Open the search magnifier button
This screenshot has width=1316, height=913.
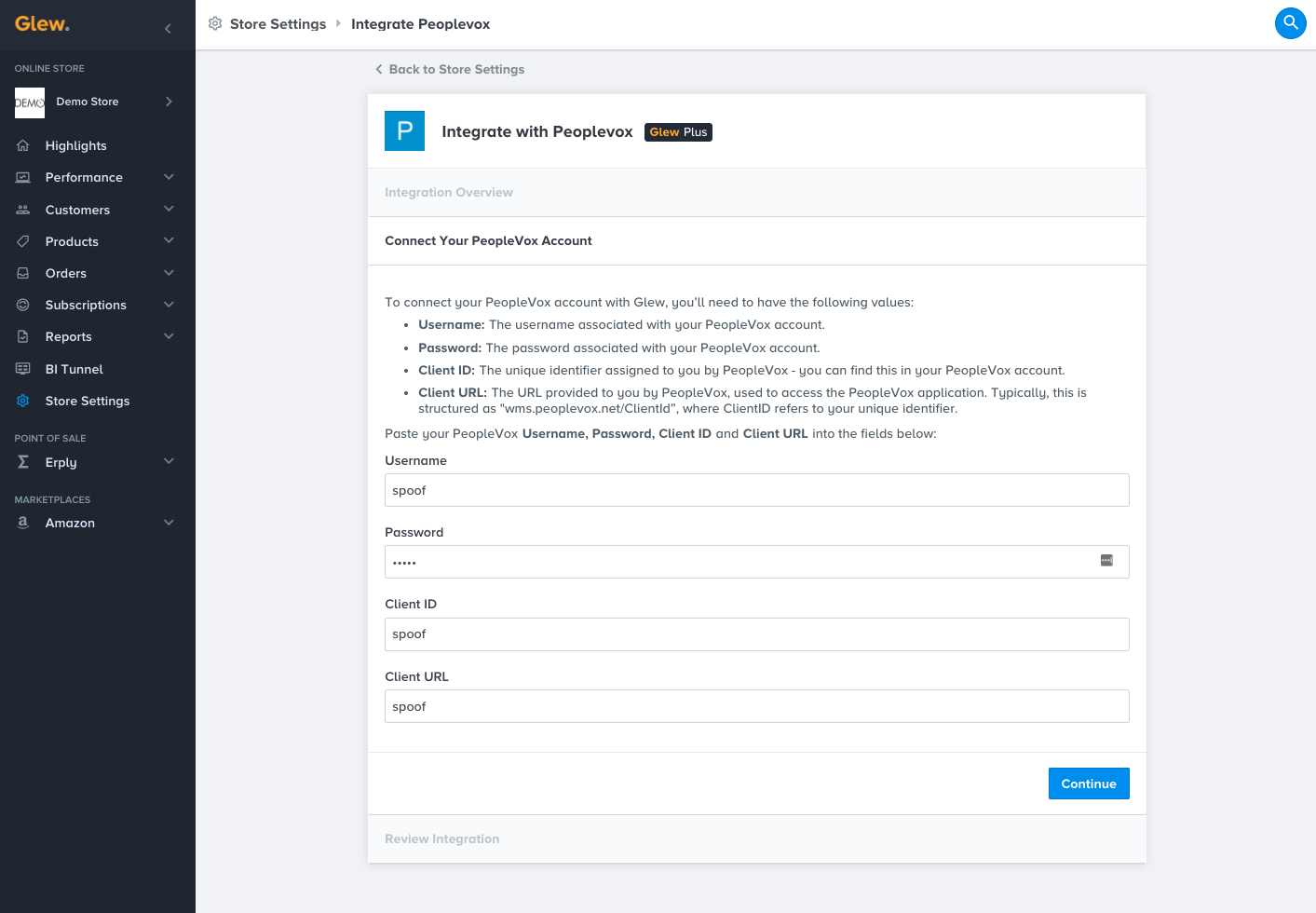pos(1290,23)
